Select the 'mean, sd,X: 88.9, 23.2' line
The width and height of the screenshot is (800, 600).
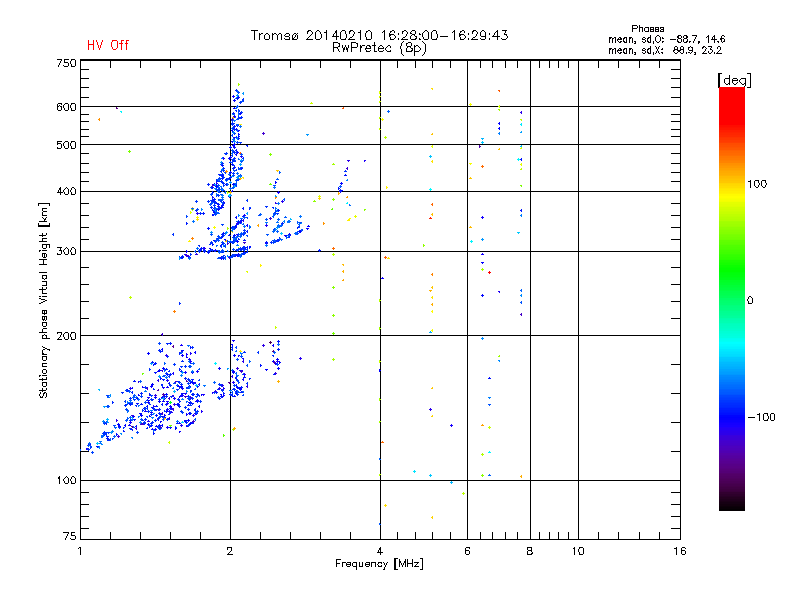665,50
